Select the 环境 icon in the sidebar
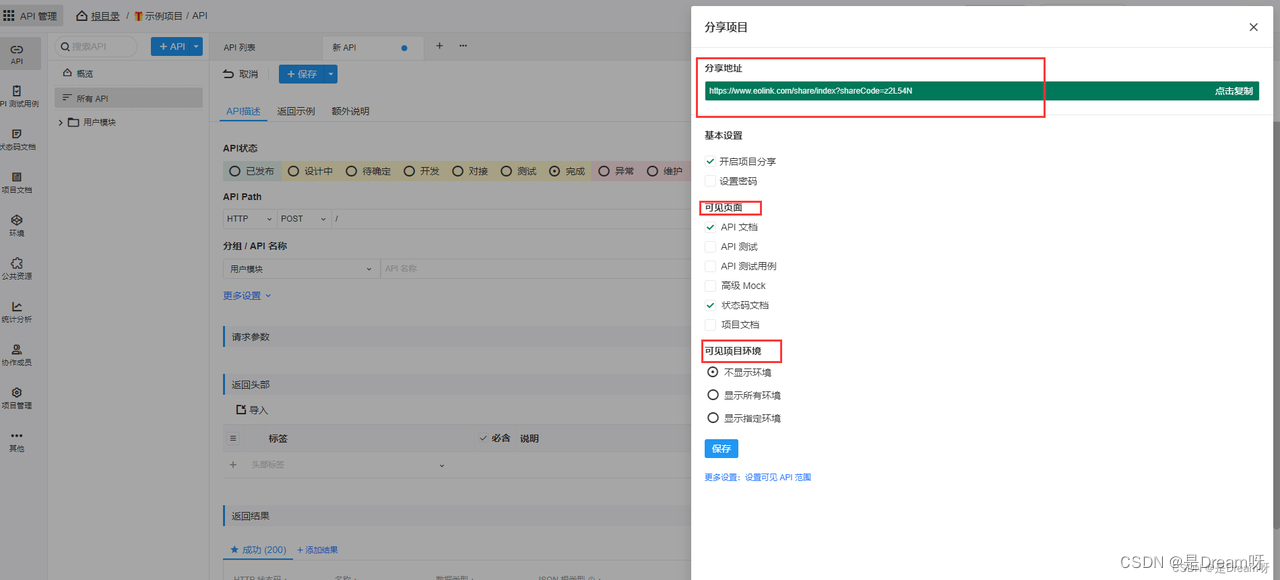Screen dimensions: 1280x580 pyautogui.click(x=18, y=224)
